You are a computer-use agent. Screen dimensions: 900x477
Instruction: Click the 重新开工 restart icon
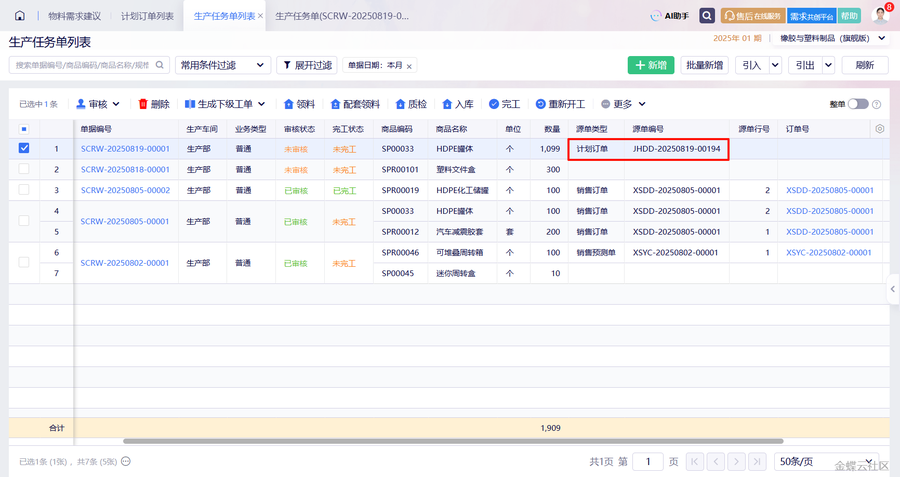point(540,104)
